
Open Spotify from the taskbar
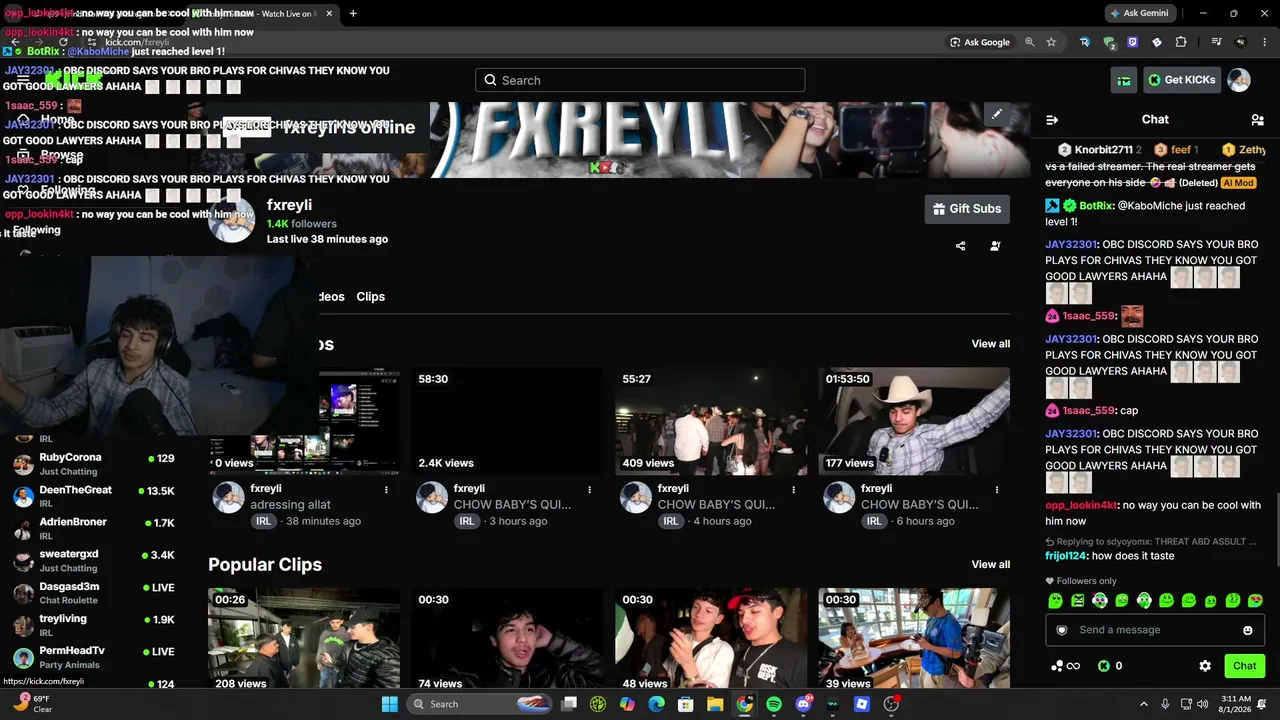tap(774, 704)
